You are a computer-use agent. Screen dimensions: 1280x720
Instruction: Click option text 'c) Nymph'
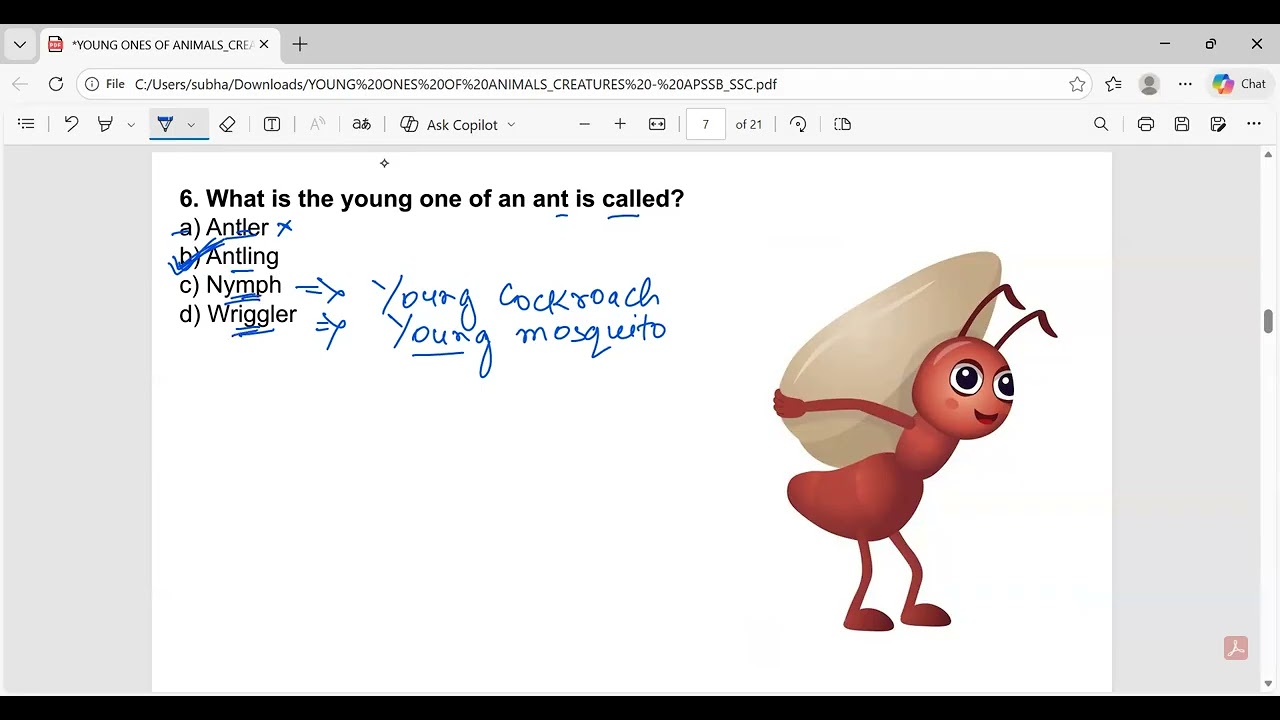click(x=230, y=286)
